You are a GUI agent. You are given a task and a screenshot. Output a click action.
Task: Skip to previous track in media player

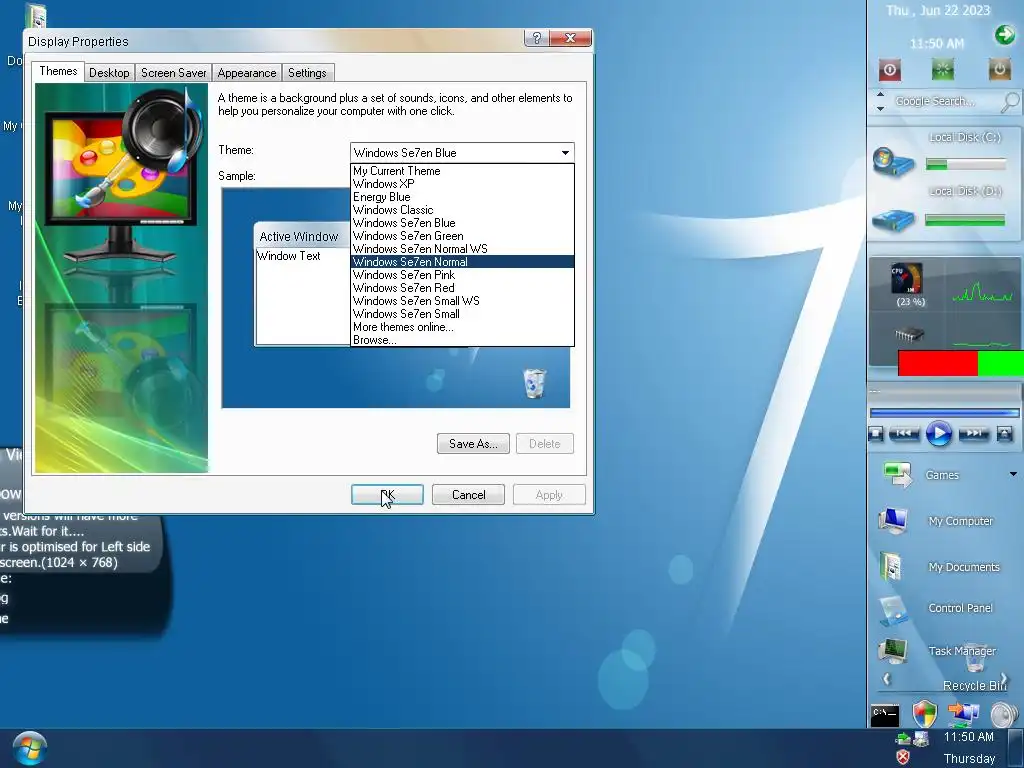[x=904, y=433]
